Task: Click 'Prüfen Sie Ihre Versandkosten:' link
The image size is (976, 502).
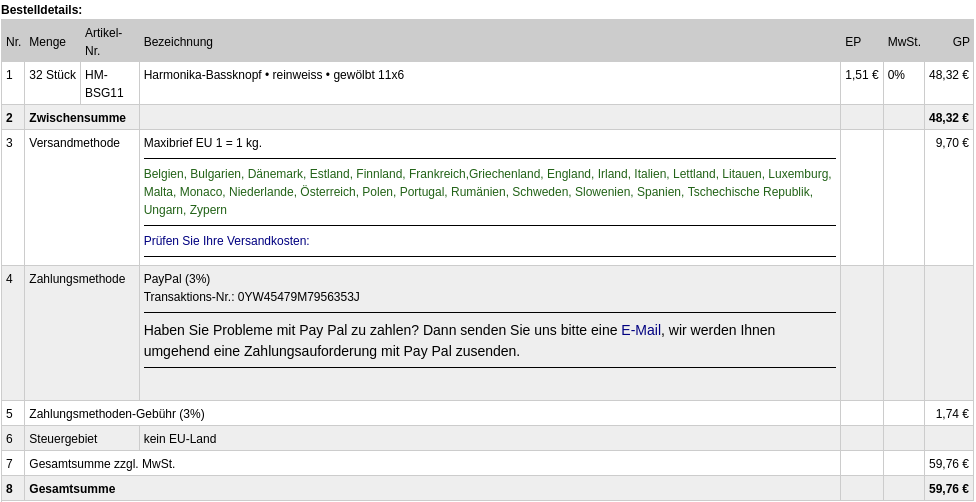Action: [227, 241]
